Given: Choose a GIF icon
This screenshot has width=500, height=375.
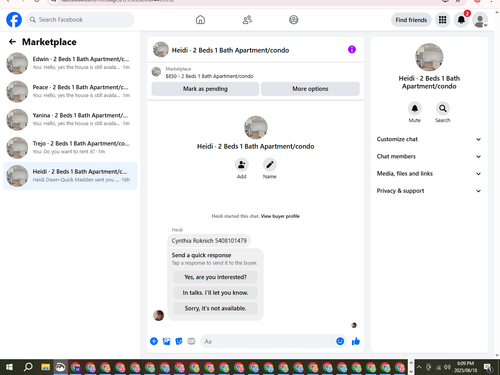Looking at the screenshot, I should point(191,341).
